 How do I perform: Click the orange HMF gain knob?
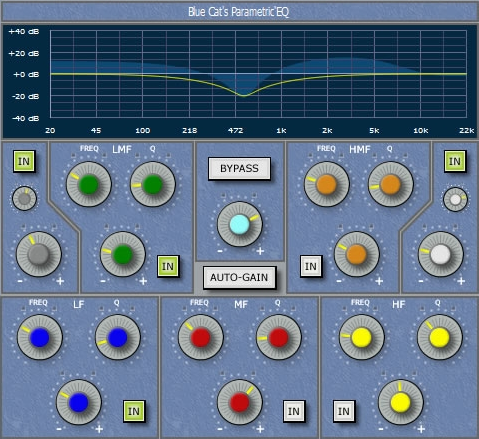(357, 254)
